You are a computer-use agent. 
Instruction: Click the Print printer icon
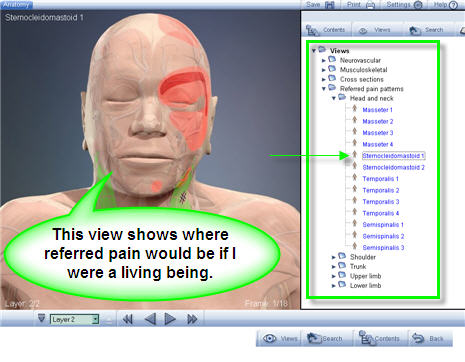point(370,5)
